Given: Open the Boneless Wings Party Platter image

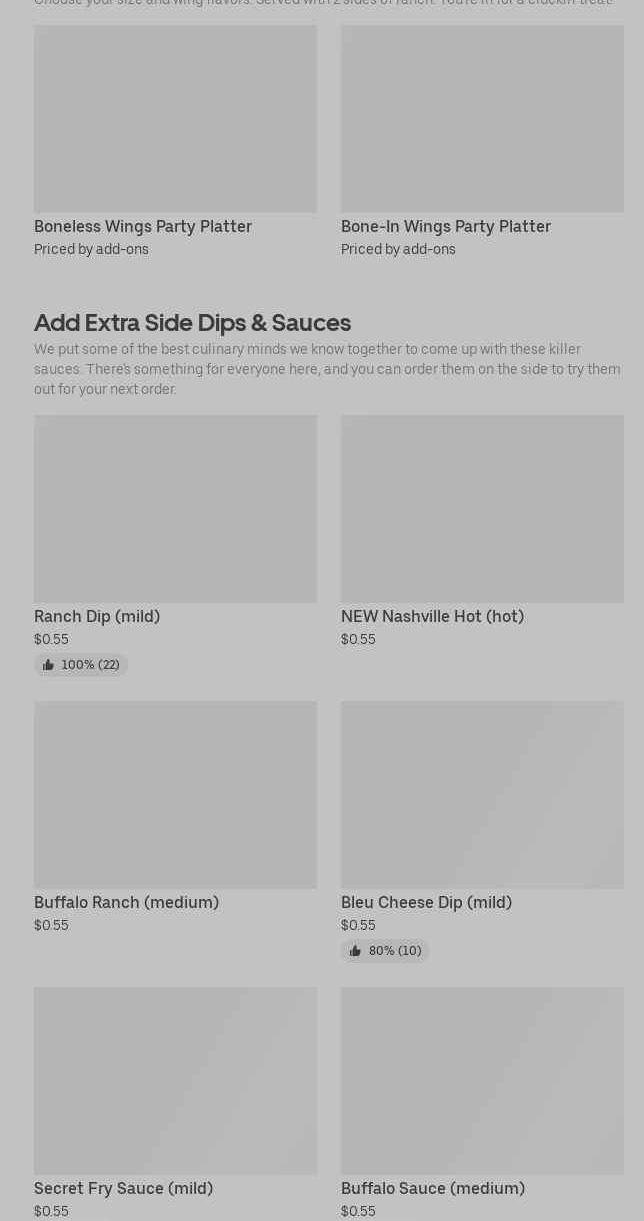Looking at the screenshot, I should click(175, 118).
